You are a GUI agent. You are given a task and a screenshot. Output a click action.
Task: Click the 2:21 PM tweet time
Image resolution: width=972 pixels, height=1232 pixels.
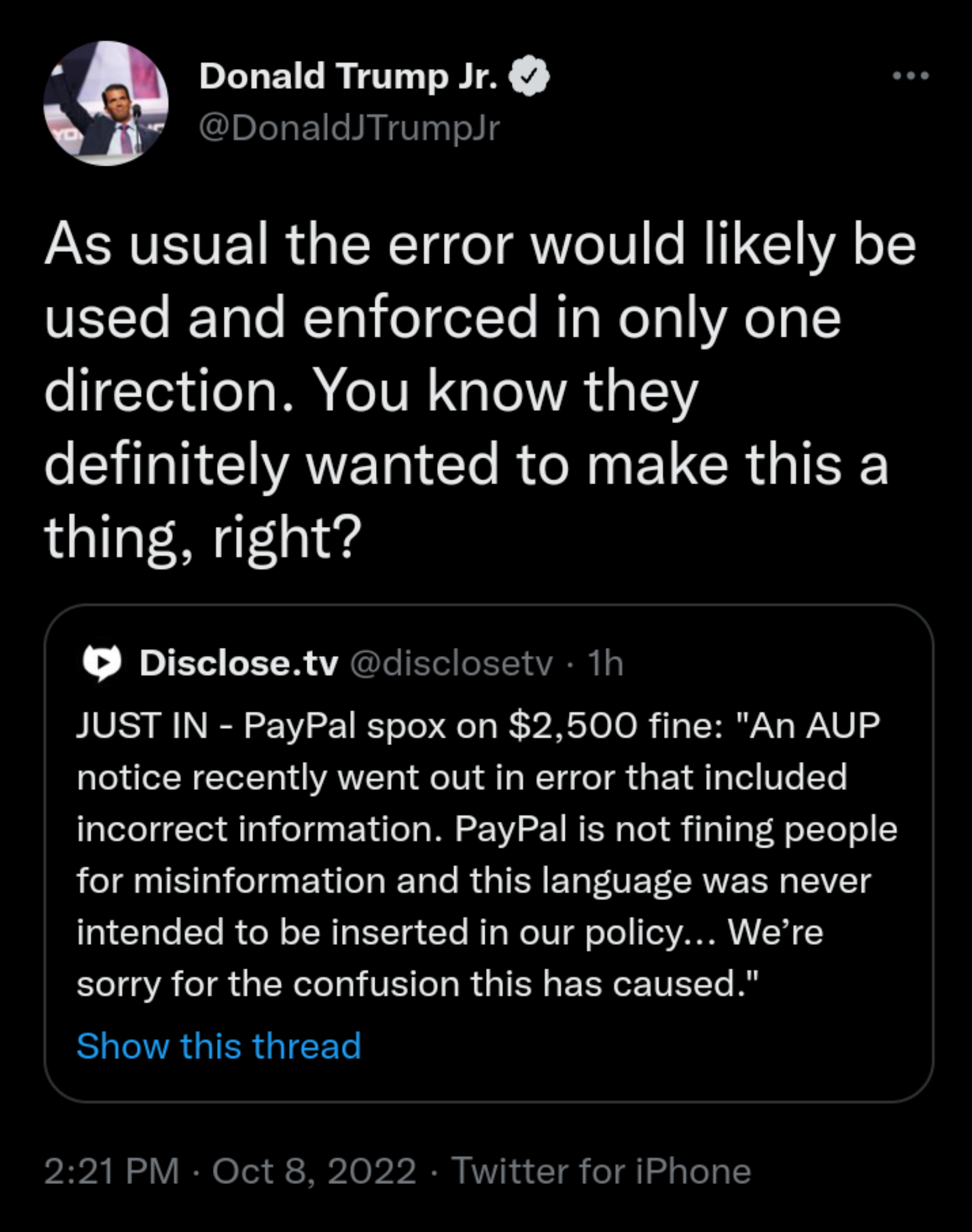(112, 1171)
